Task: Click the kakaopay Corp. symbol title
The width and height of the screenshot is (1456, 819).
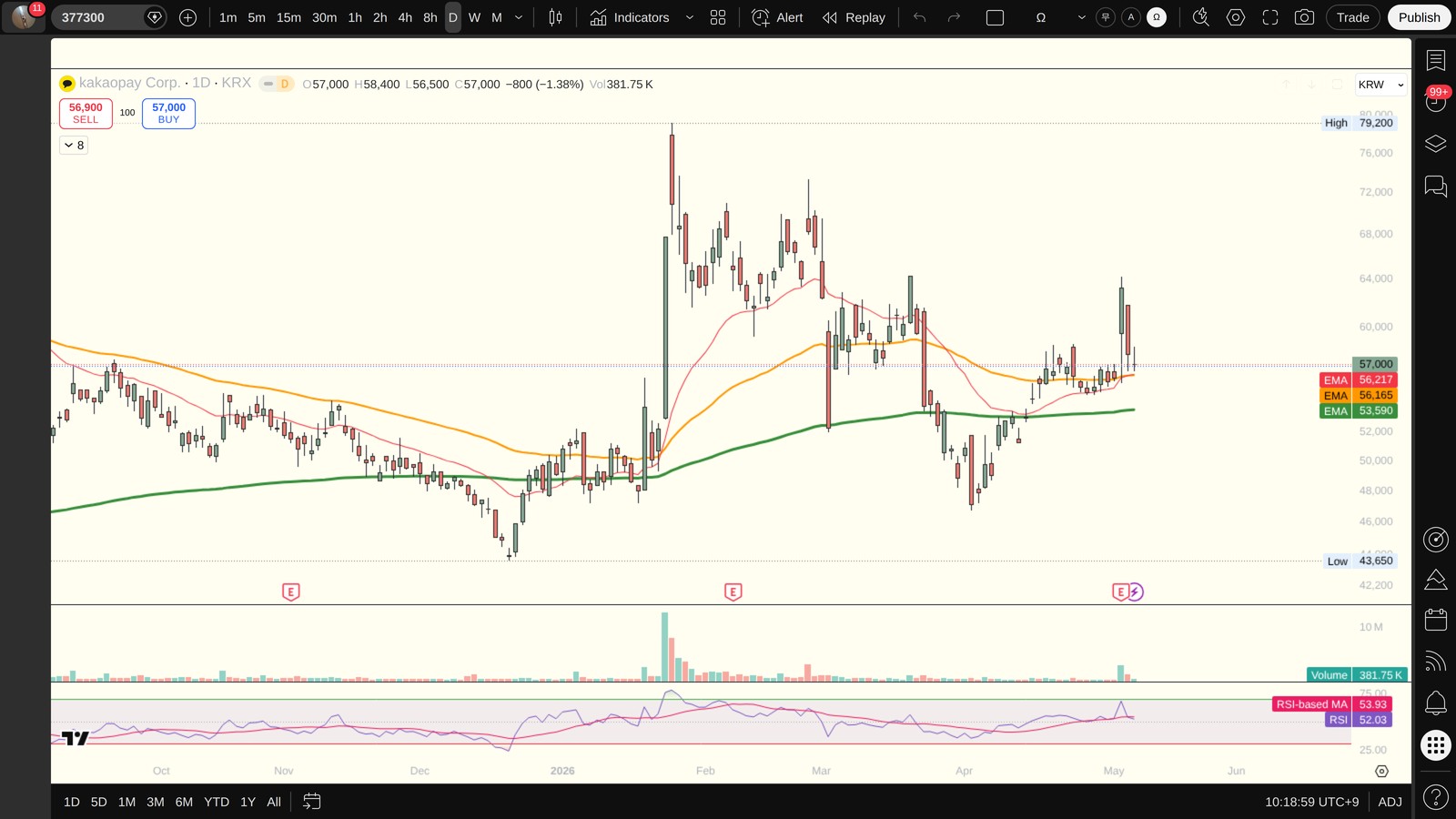Action: 129,83
